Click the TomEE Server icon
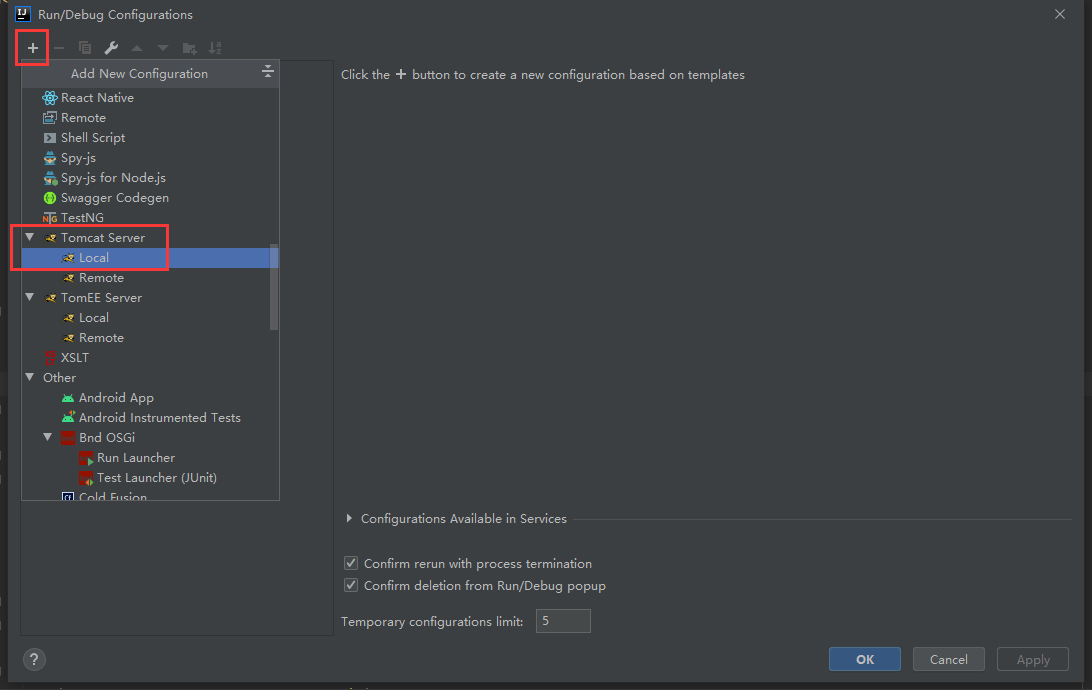This screenshot has width=1092, height=690. coord(50,298)
